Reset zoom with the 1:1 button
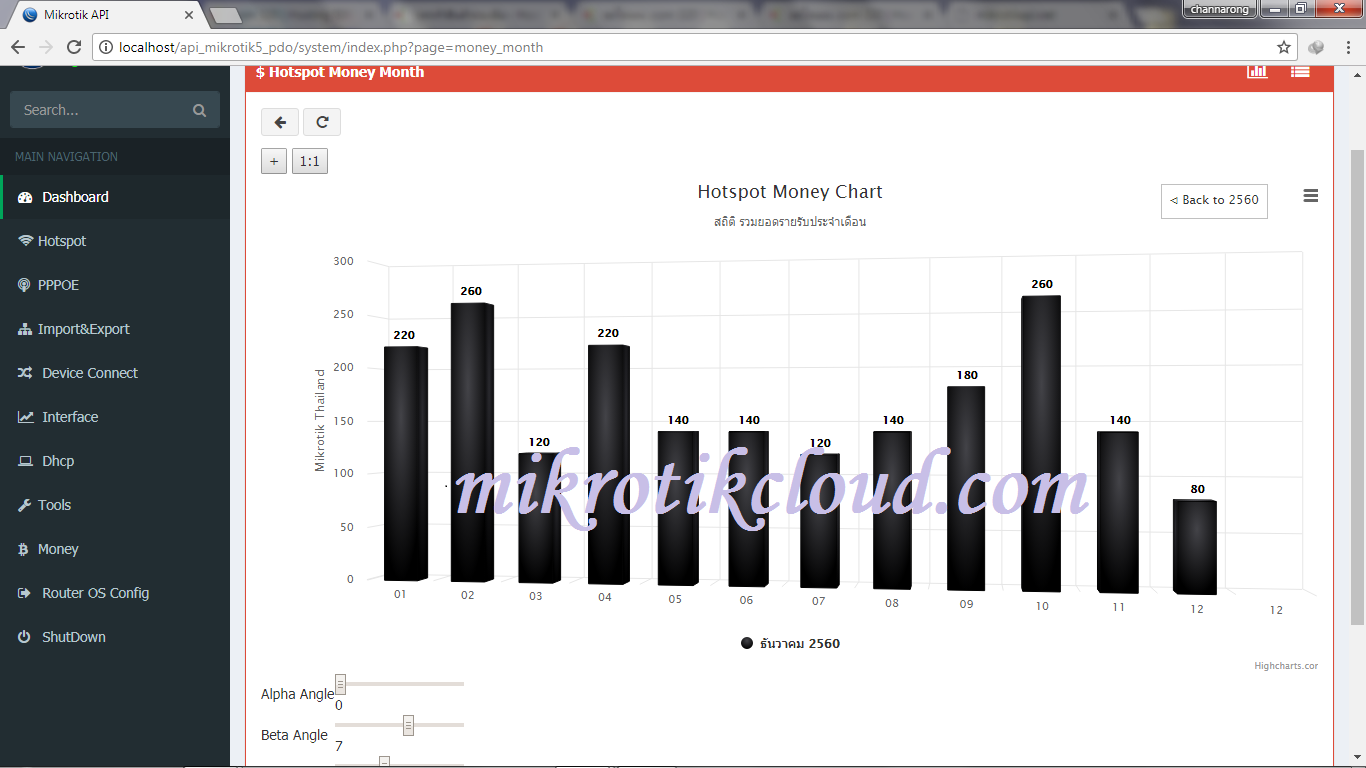Viewport: 1366px width, 768px height. click(310, 161)
